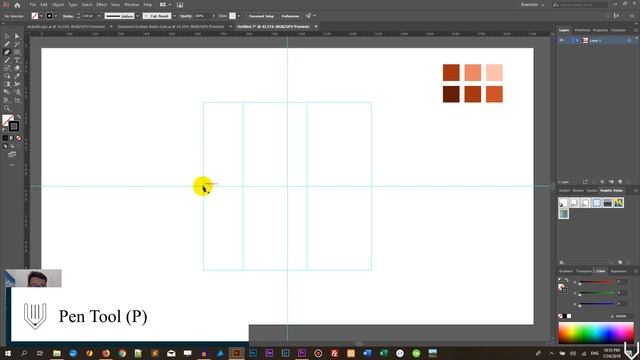Select the Direct Selection tool
This screenshot has height=360, width=640.
click(17, 36)
